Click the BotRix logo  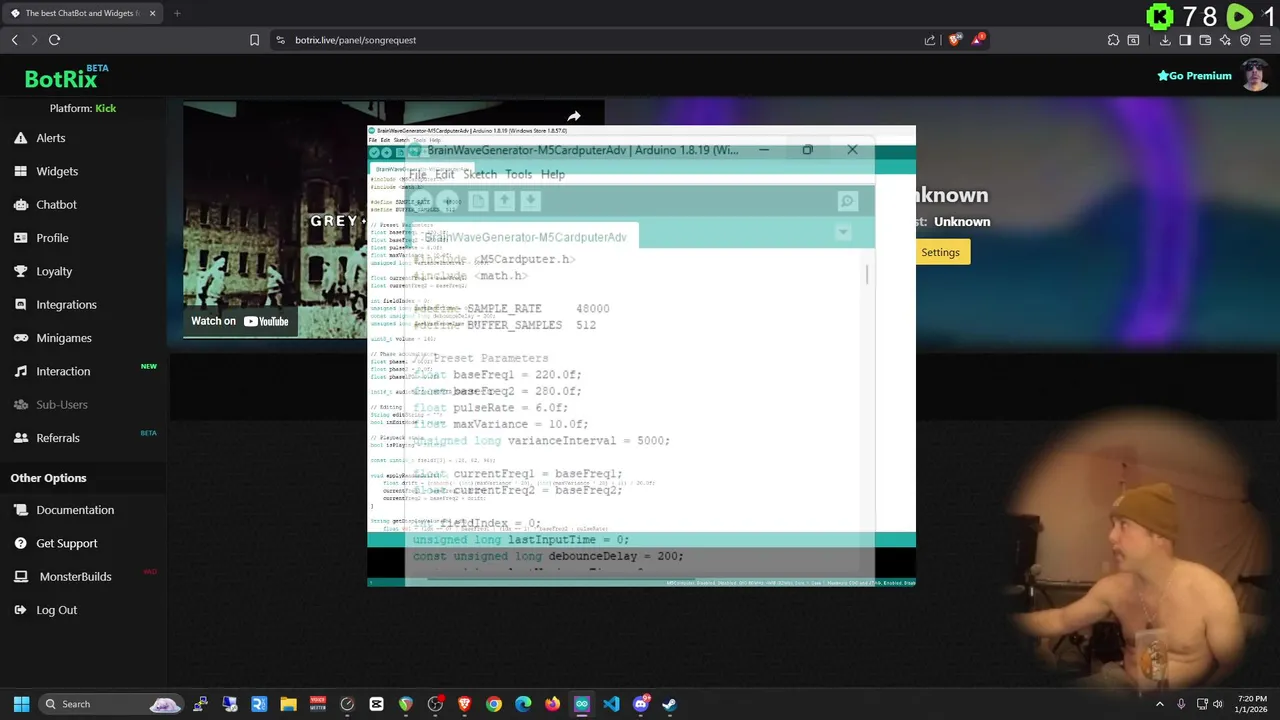(61, 79)
